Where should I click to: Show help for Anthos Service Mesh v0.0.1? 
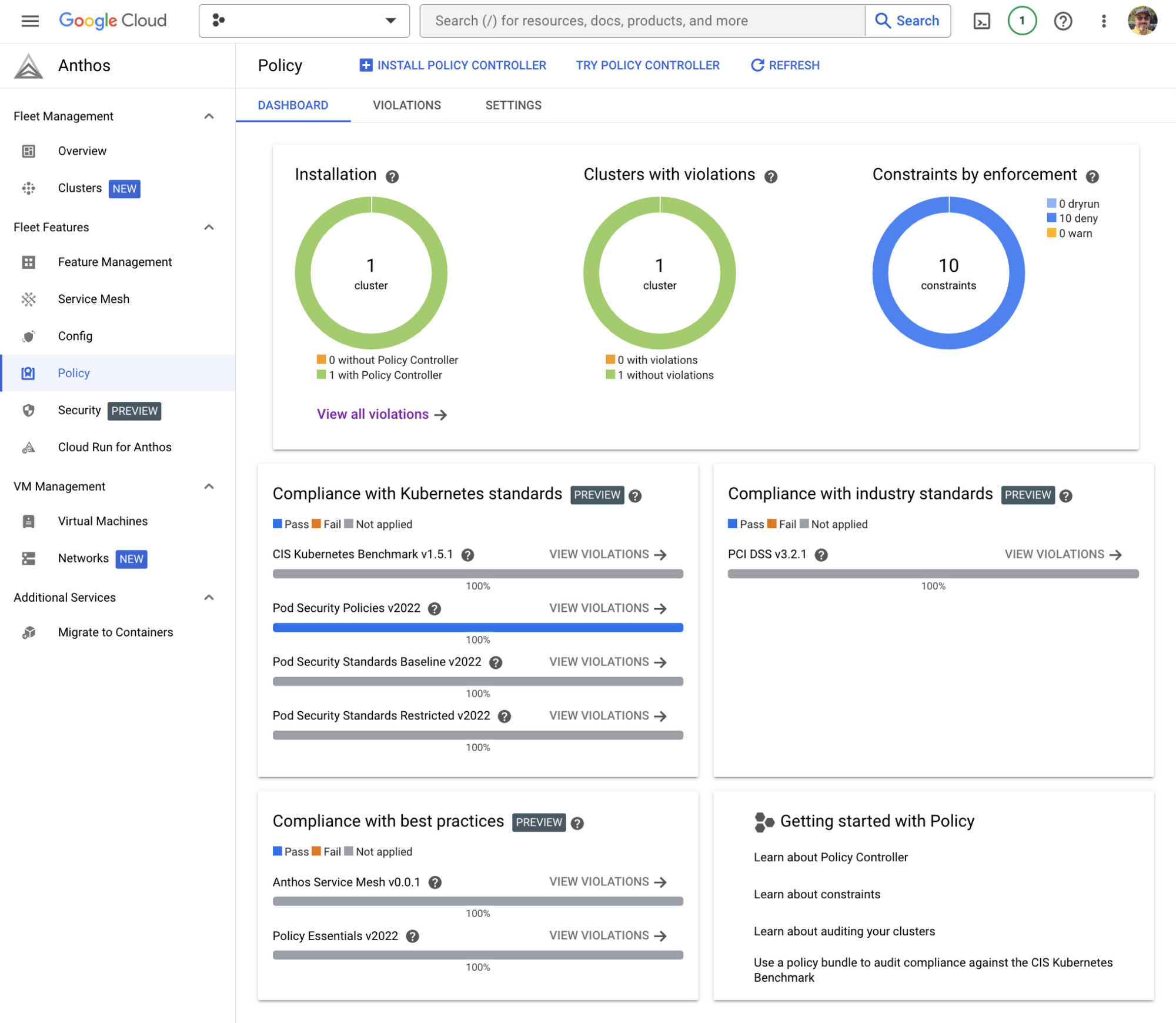[435, 882]
